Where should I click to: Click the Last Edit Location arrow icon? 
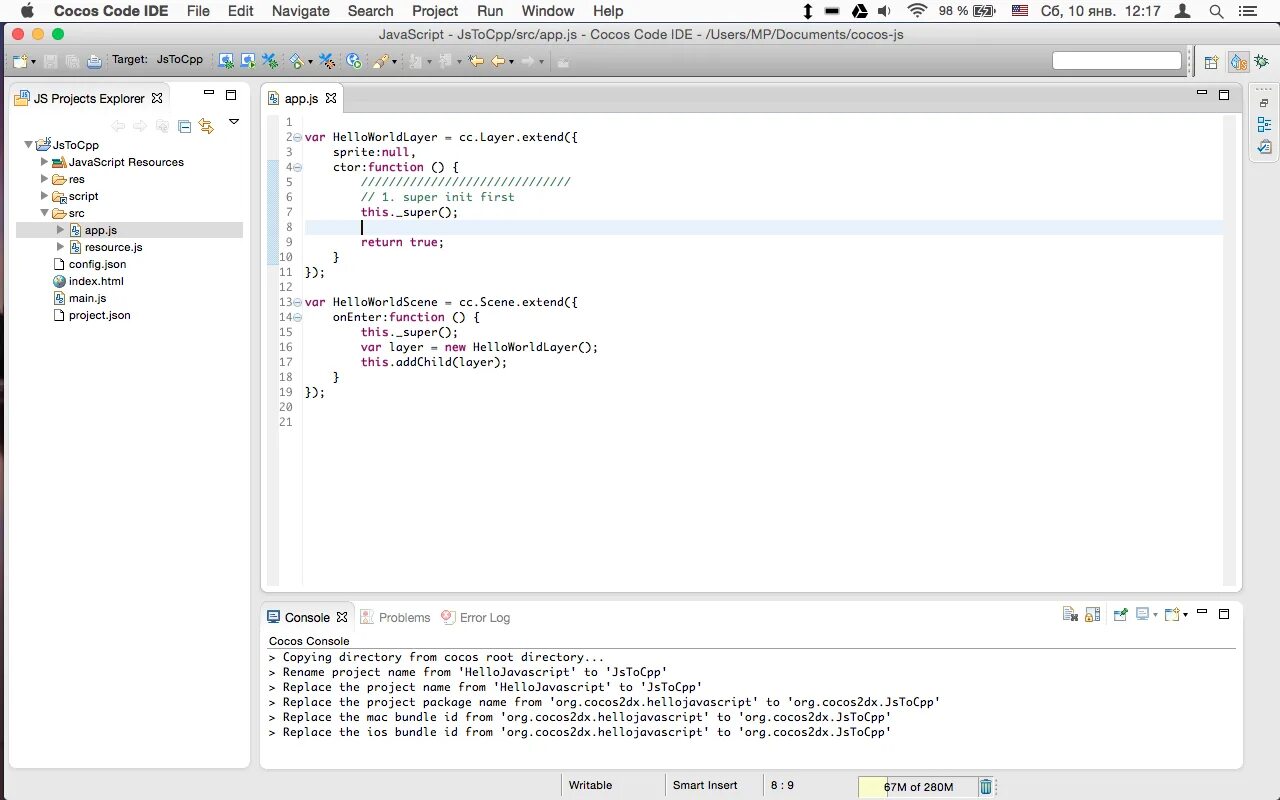pyautogui.click(x=476, y=61)
